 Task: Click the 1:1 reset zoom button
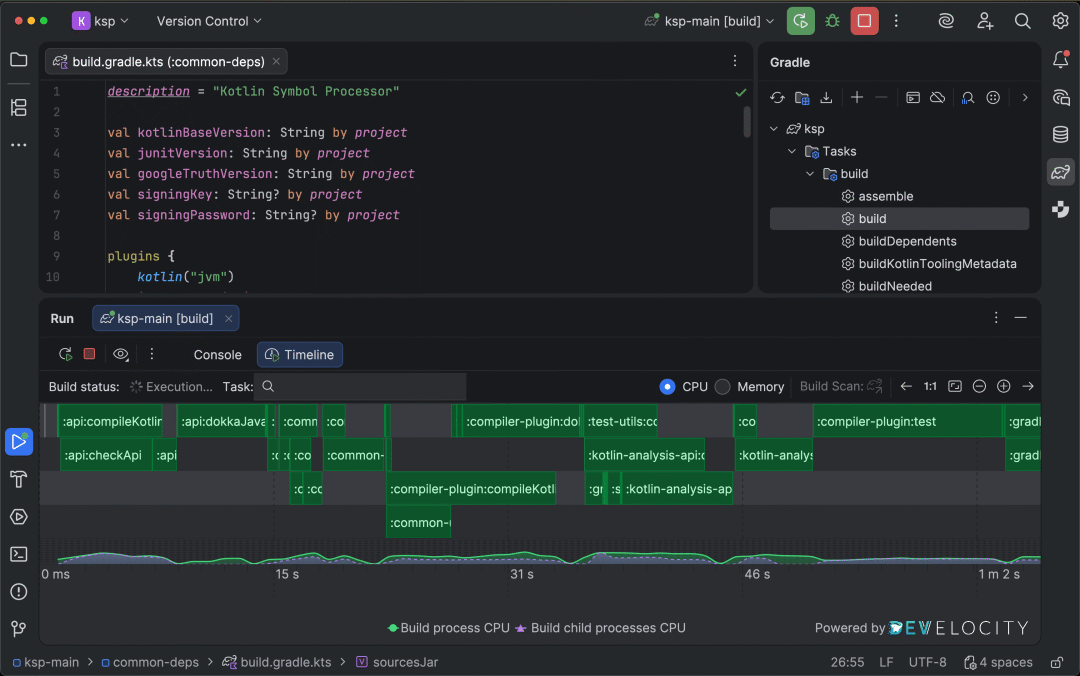(930, 386)
